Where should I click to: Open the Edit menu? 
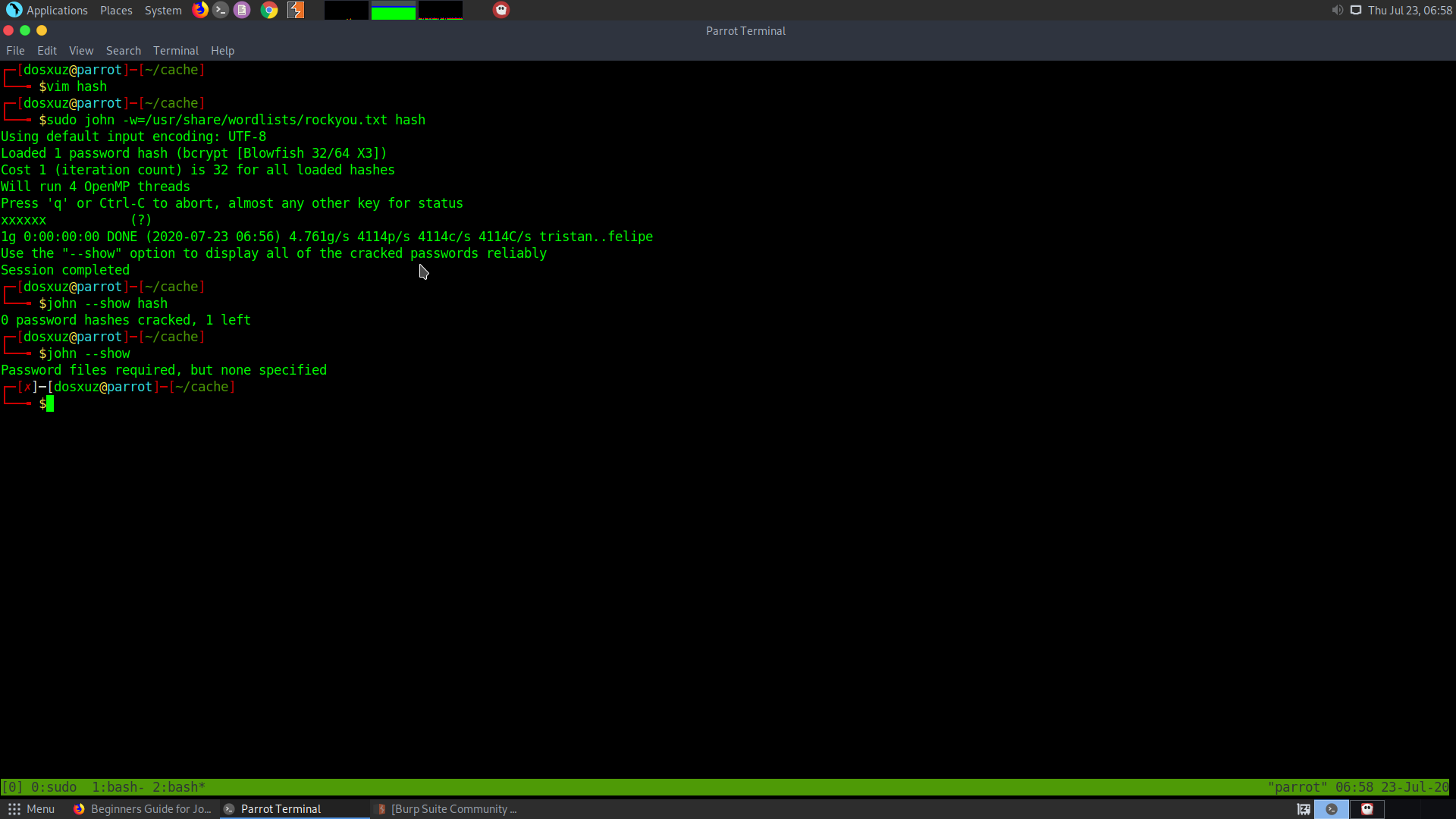[x=47, y=51]
